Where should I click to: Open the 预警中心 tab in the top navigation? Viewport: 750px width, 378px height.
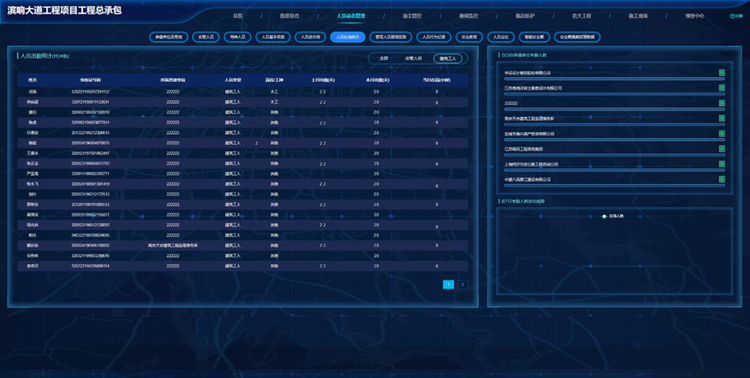[x=695, y=16]
